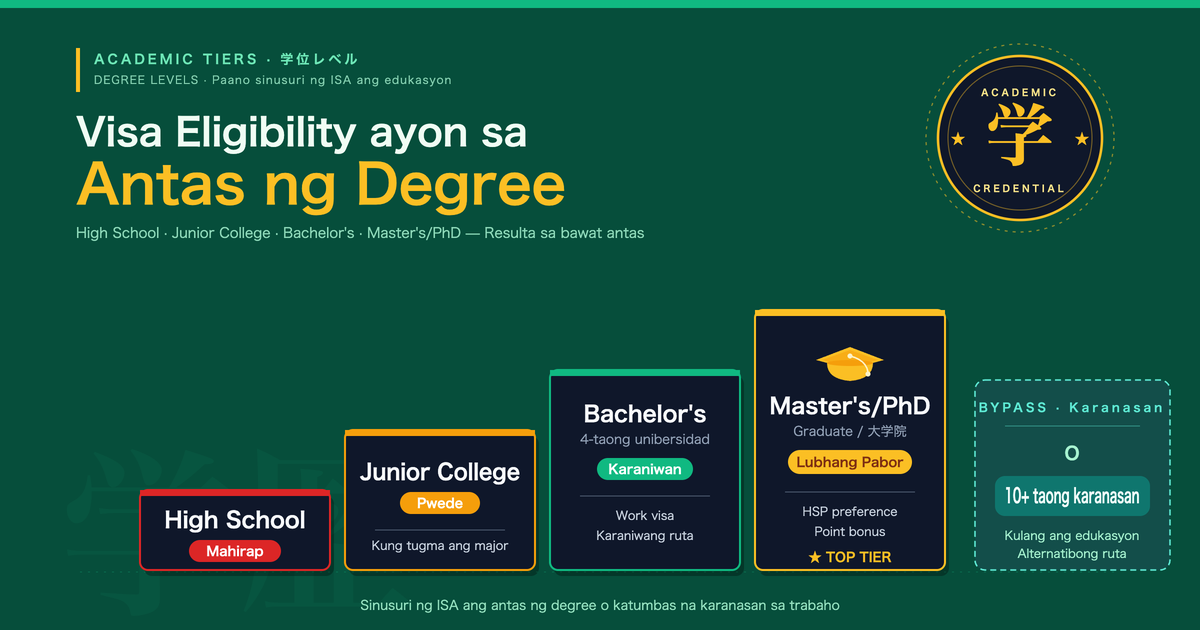This screenshot has width=1200, height=630.
Task: Select the Bachelor's card title
Action: pos(645,414)
